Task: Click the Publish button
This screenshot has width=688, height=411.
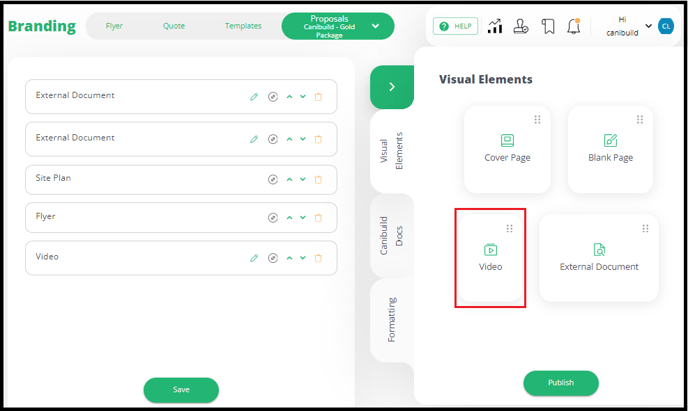Action: [x=561, y=382]
